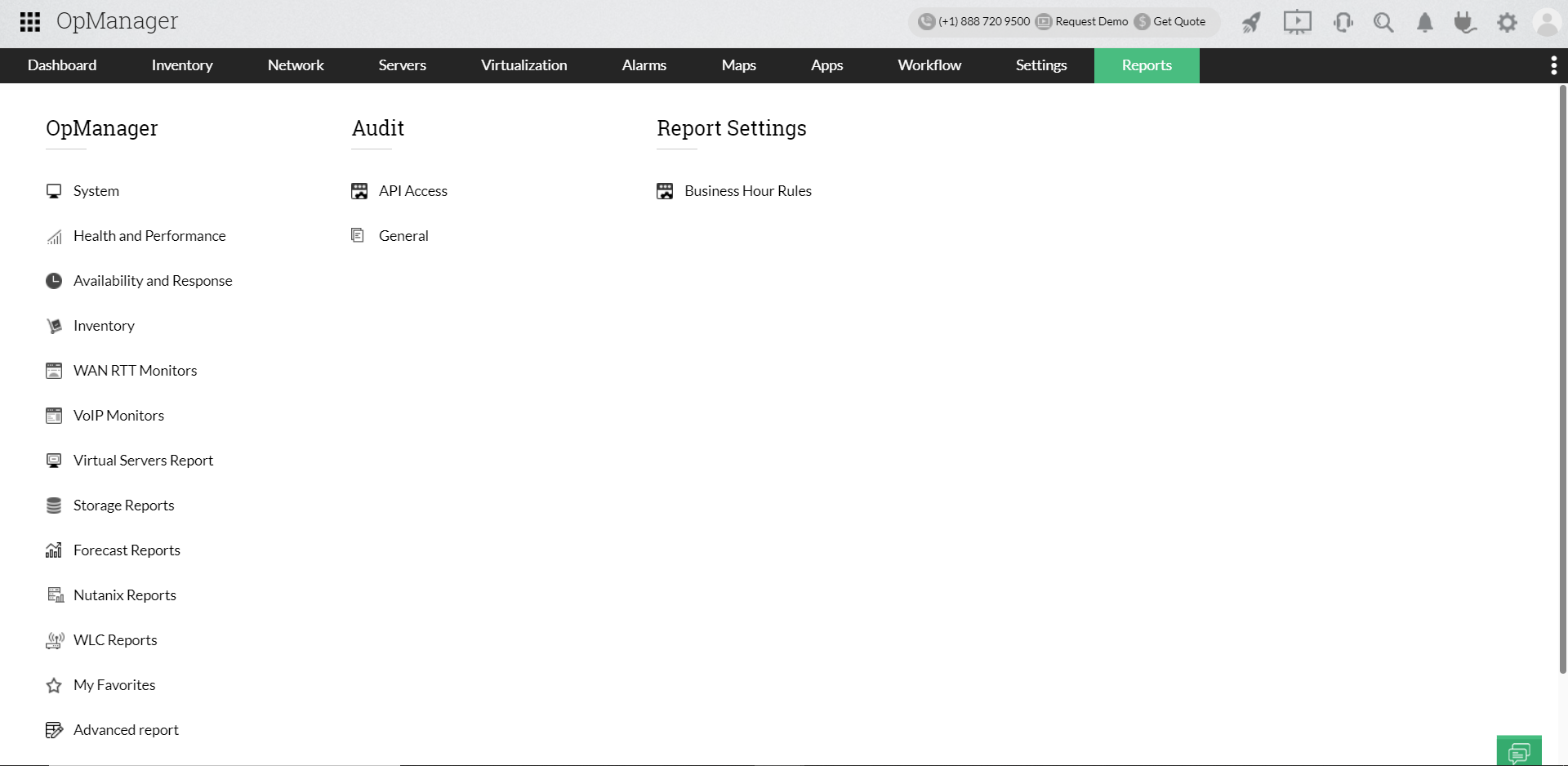The width and height of the screenshot is (1568, 766).
Task: Click the rocket icon in the header
Action: [1251, 22]
